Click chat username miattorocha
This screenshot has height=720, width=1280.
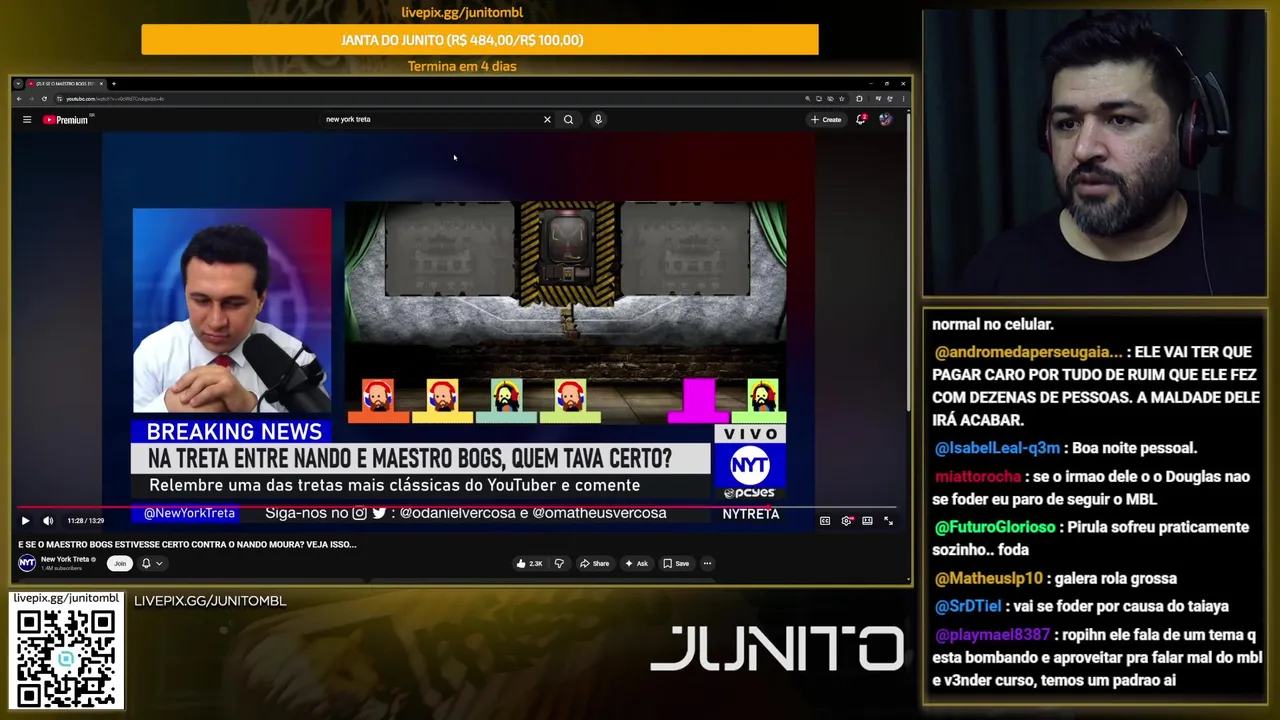coord(978,476)
